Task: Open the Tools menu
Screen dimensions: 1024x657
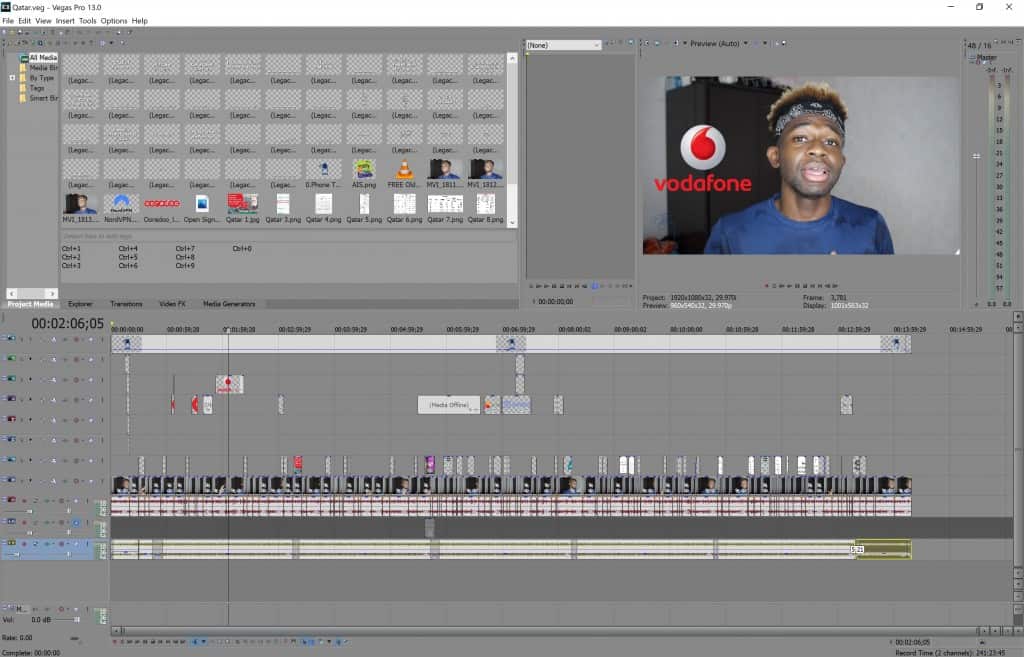Action: (x=88, y=20)
